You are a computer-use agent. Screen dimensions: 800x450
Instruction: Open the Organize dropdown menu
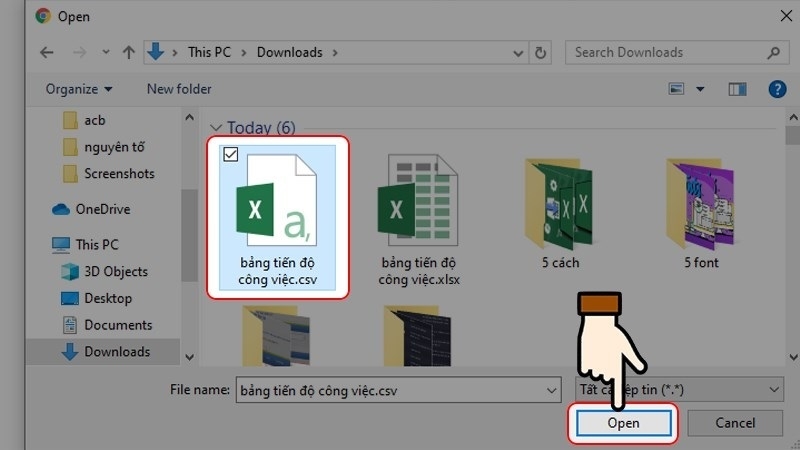[79, 89]
